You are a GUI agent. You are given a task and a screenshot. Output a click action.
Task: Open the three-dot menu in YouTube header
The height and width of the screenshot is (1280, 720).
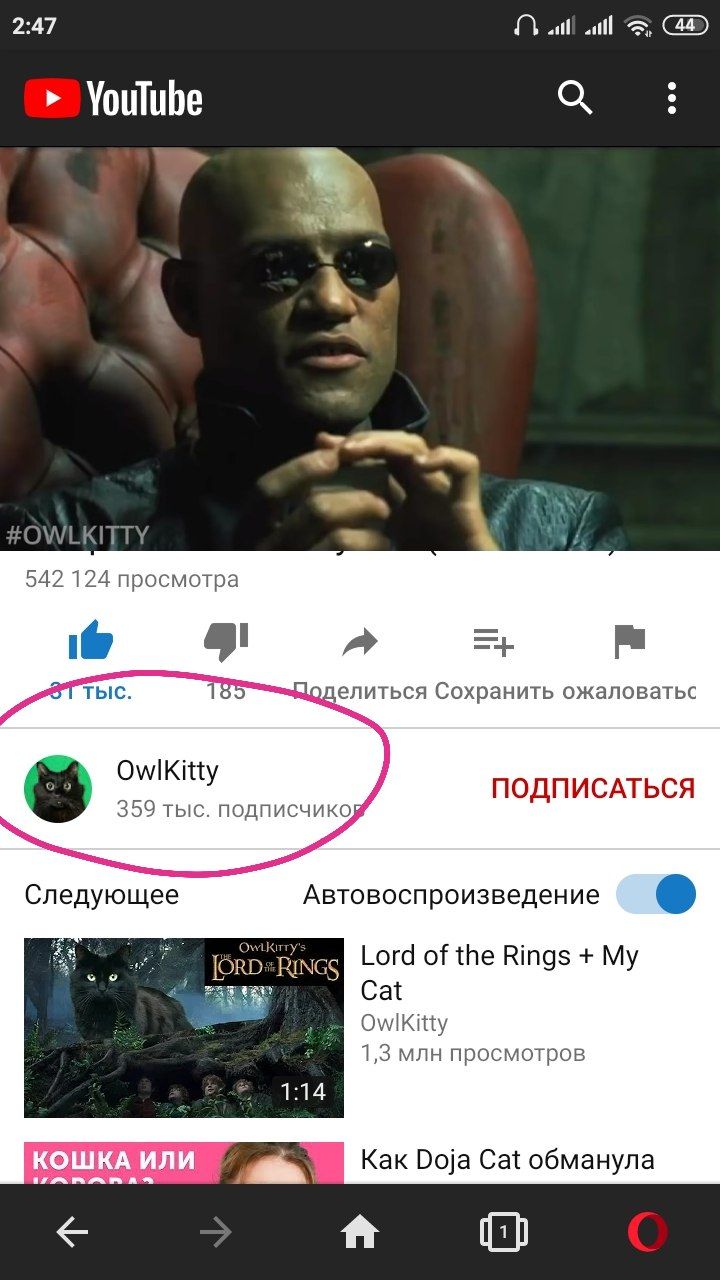pyautogui.click(x=672, y=98)
